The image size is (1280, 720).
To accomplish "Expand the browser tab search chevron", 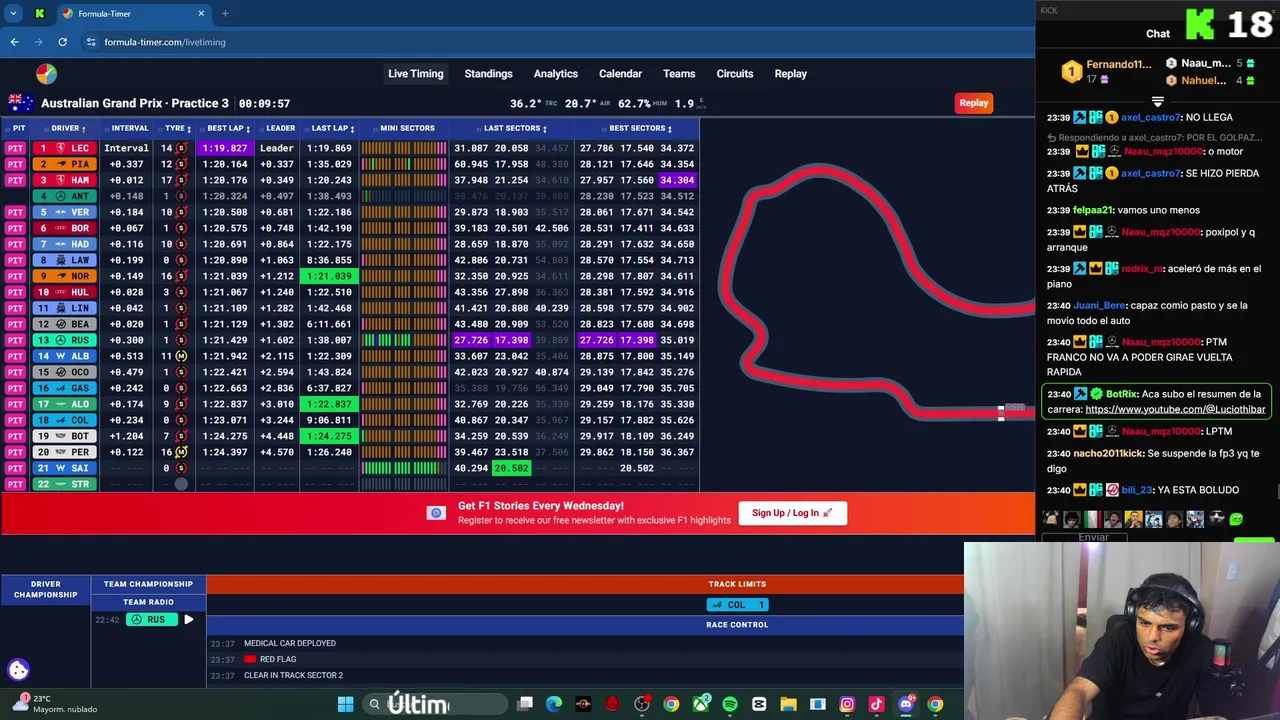I will pyautogui.click(x=13, y=14).
